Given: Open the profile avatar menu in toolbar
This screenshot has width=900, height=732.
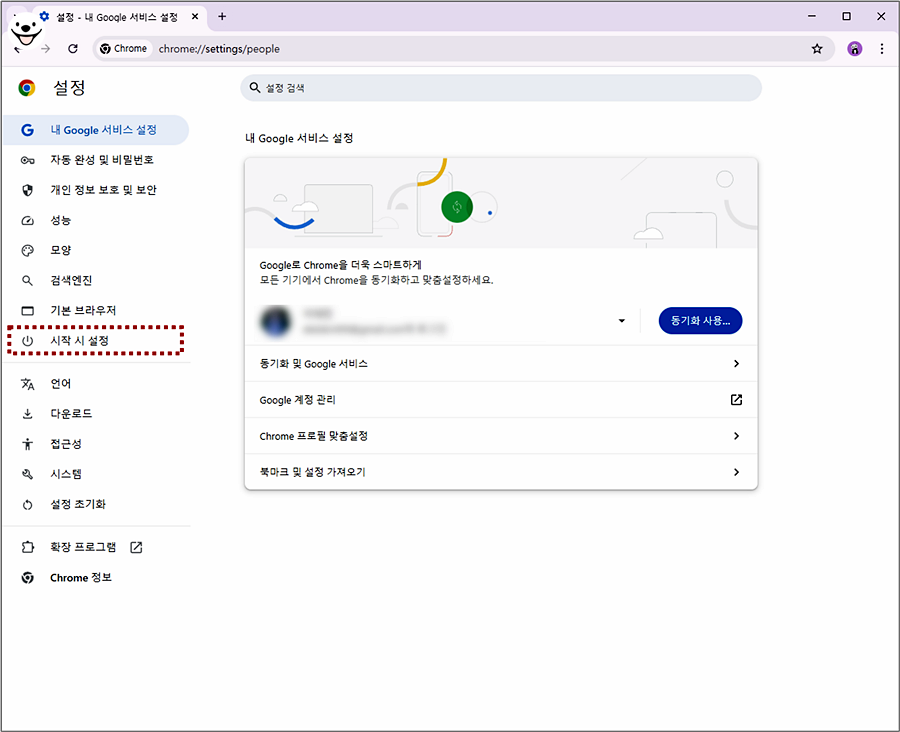Looking at the screenshot, I should click(x=855, y=49).
